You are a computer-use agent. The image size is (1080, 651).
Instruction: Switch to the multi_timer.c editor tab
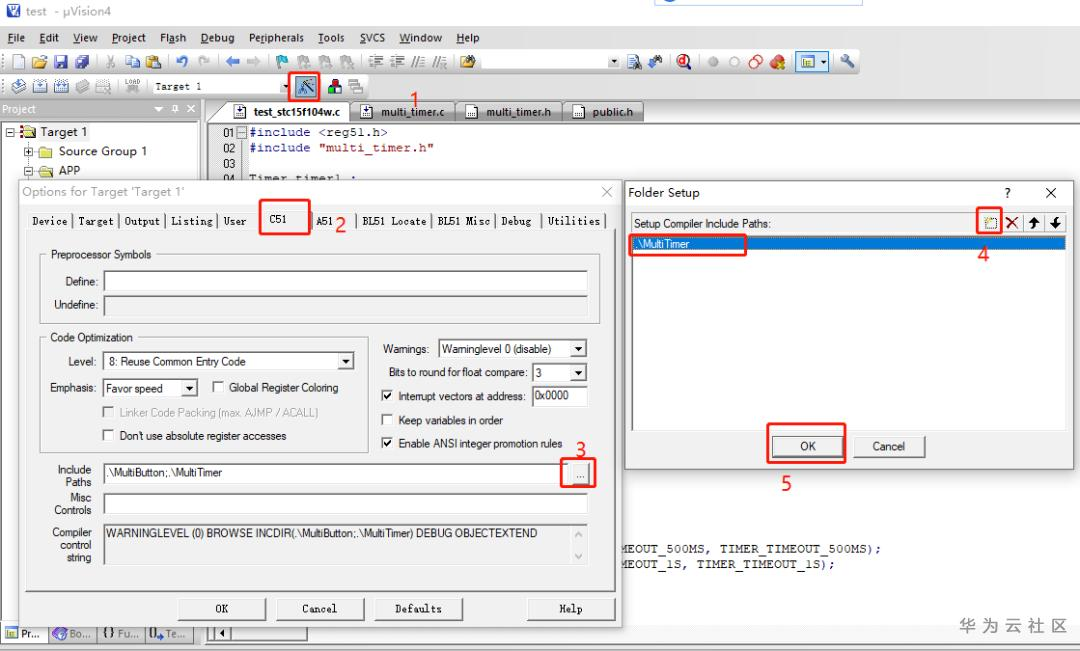[x=404, y=112]
